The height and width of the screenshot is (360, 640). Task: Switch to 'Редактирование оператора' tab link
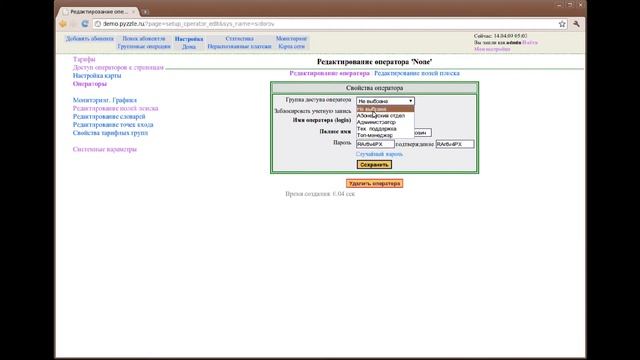[329, 73]
